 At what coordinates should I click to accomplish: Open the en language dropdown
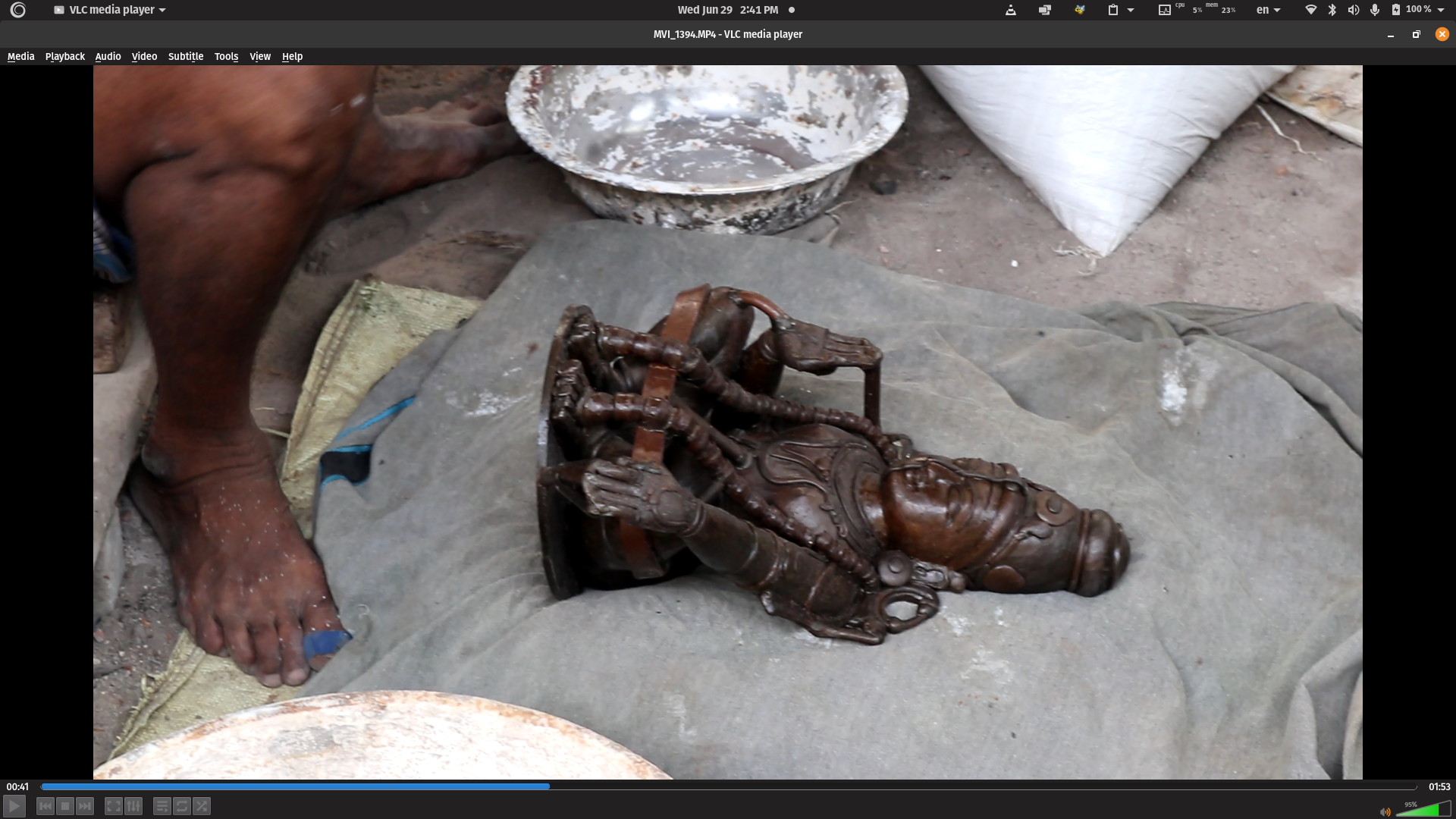[x=1268, y=10]
